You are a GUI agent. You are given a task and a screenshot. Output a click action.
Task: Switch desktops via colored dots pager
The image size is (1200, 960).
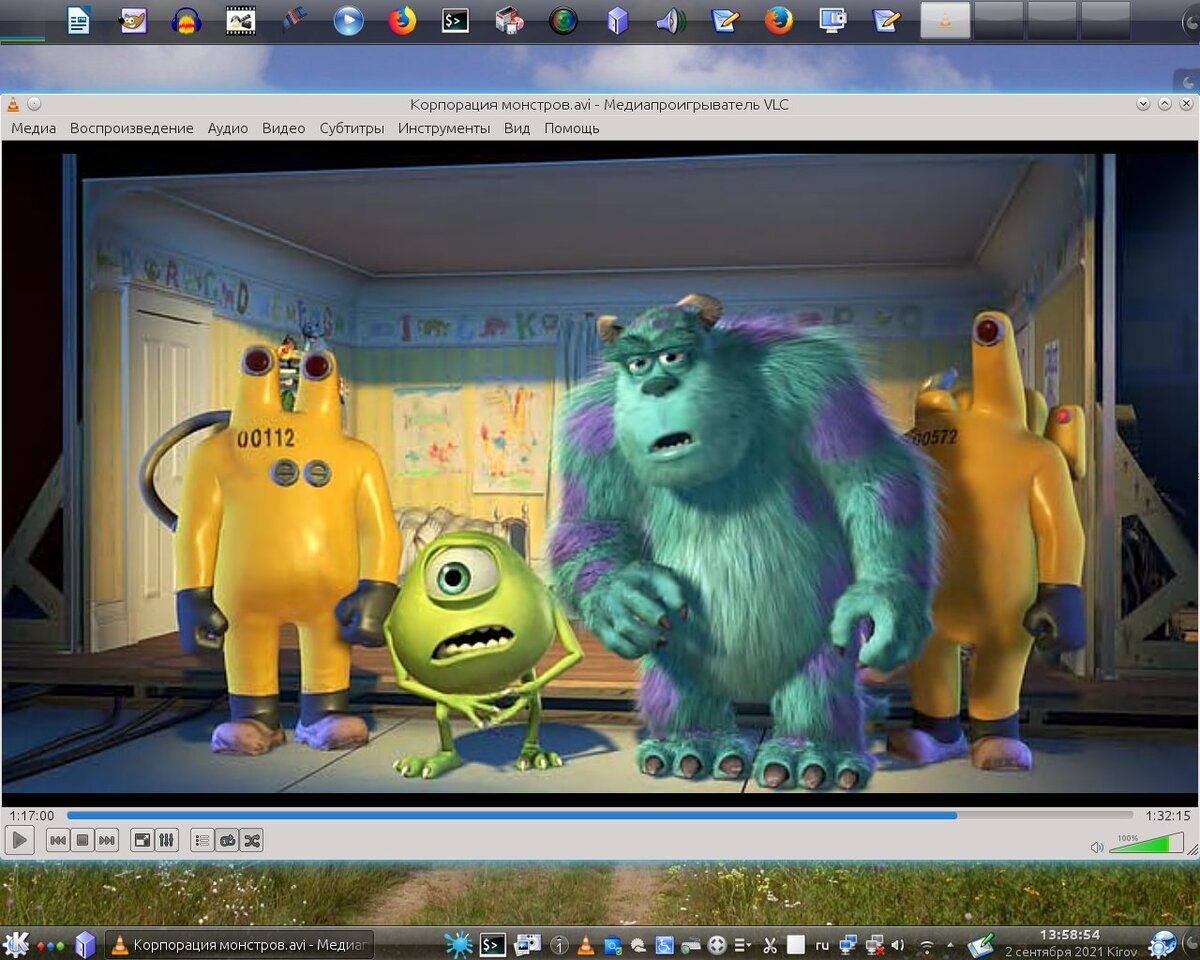point(50,945)
